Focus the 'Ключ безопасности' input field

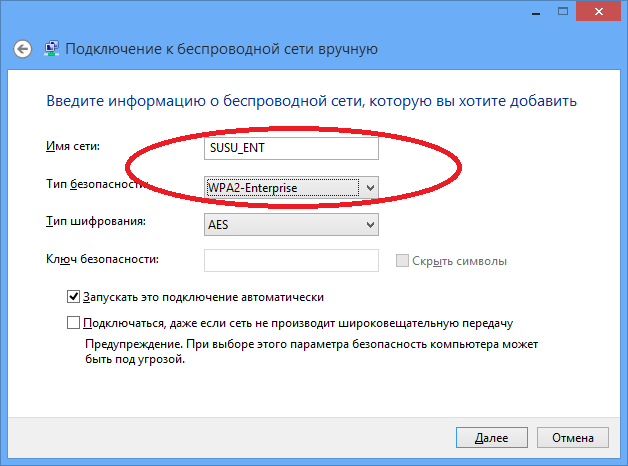[x=290, y=261]
